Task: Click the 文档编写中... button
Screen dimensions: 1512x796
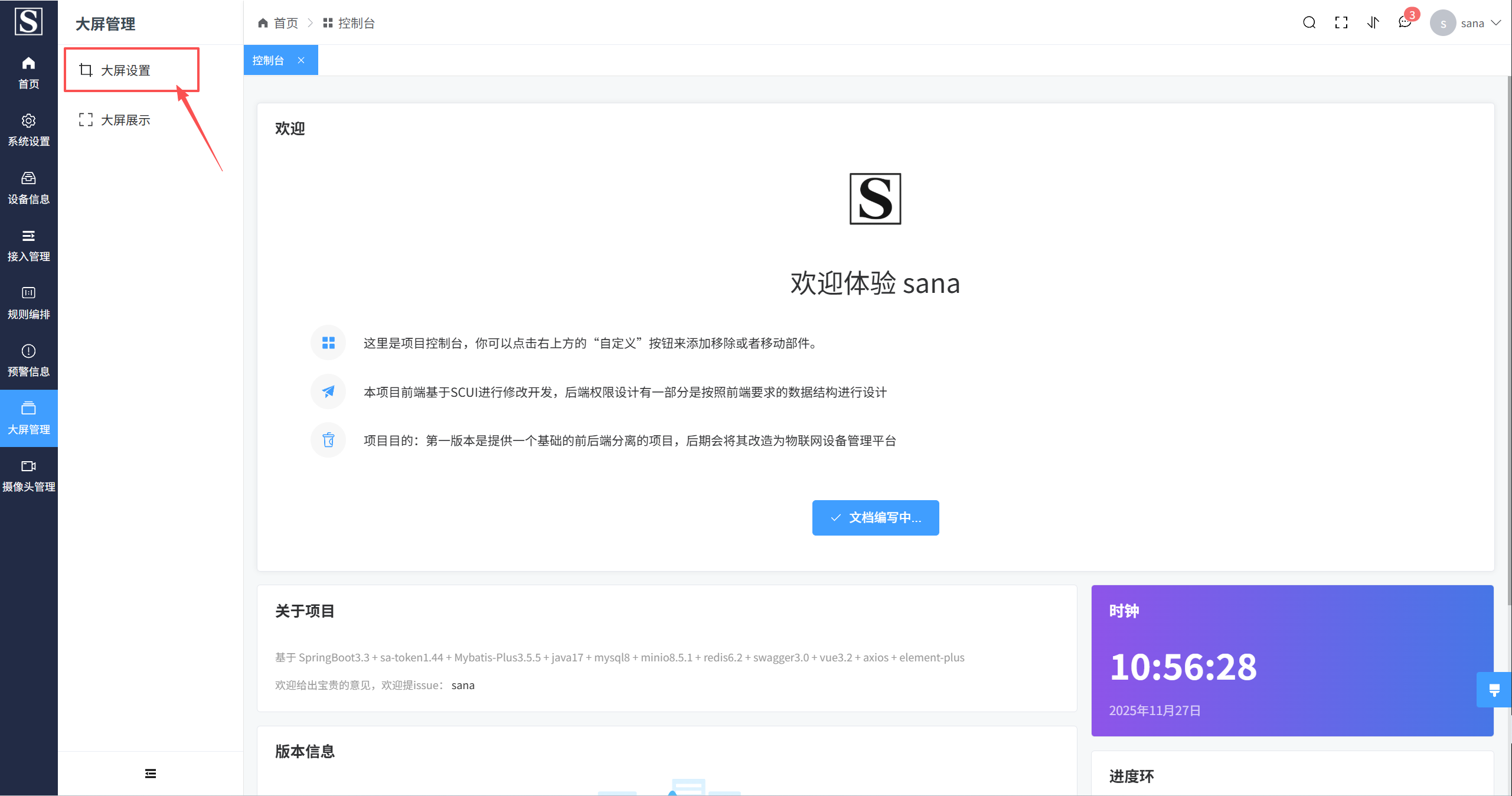Action: 875,518
